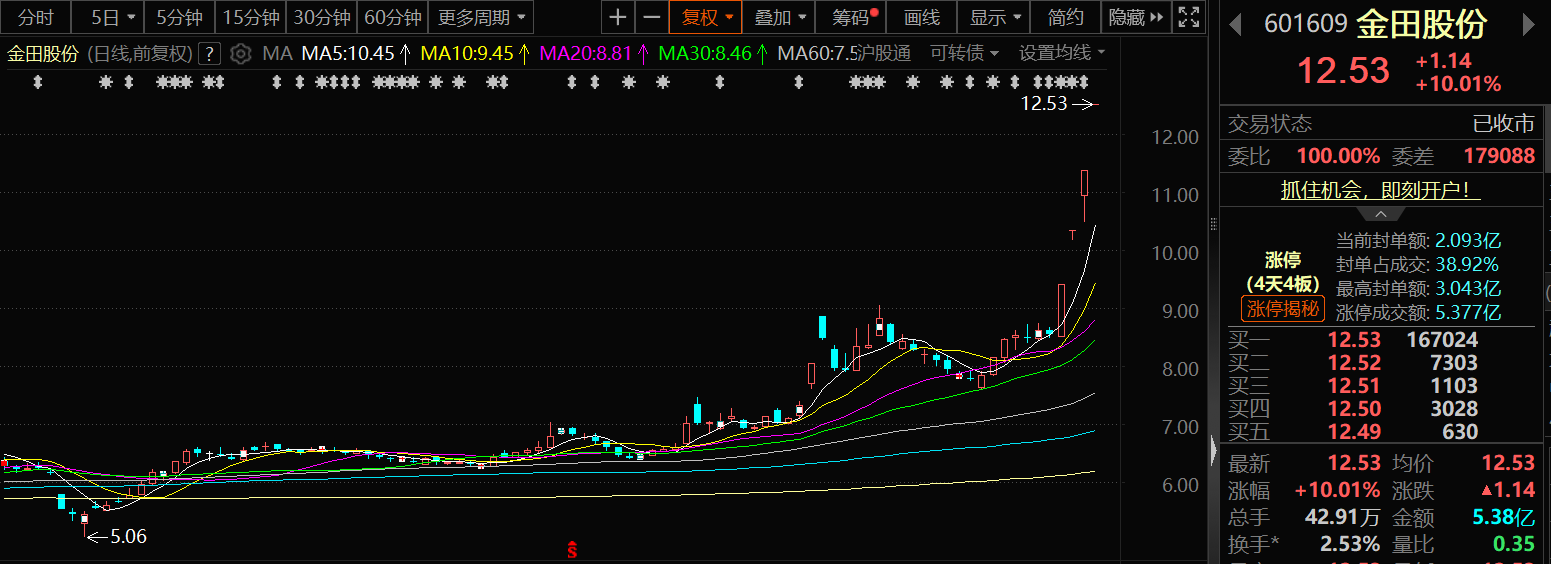The height and width of the screenshot is (564, 1551).
Task: Open the 画线 drawing tool
Action: click(921, 17)
